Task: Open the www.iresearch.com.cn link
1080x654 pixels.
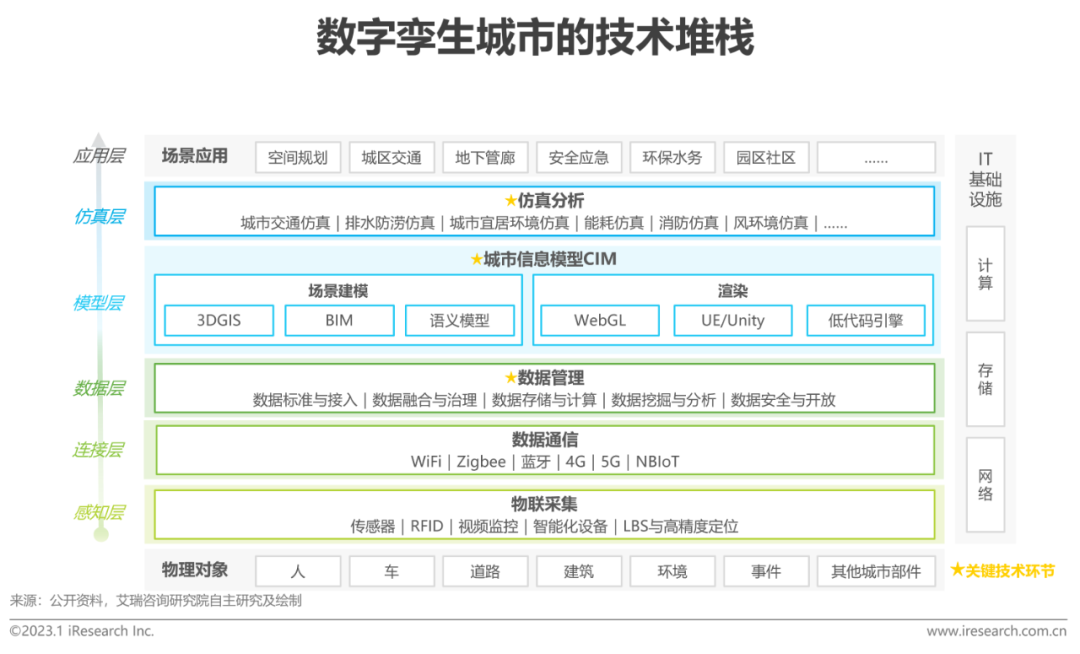Action: tap(996, 631)
